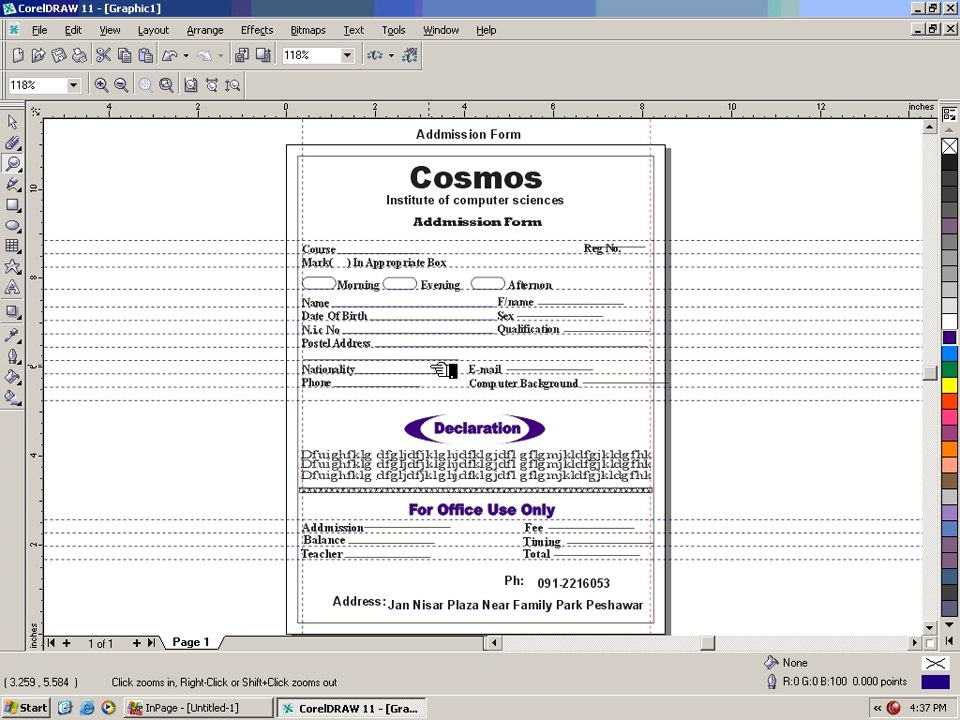This screenshot has width=960, height=720.
Task: Click the status bar outline color swatch
Action: pos(934,681)
